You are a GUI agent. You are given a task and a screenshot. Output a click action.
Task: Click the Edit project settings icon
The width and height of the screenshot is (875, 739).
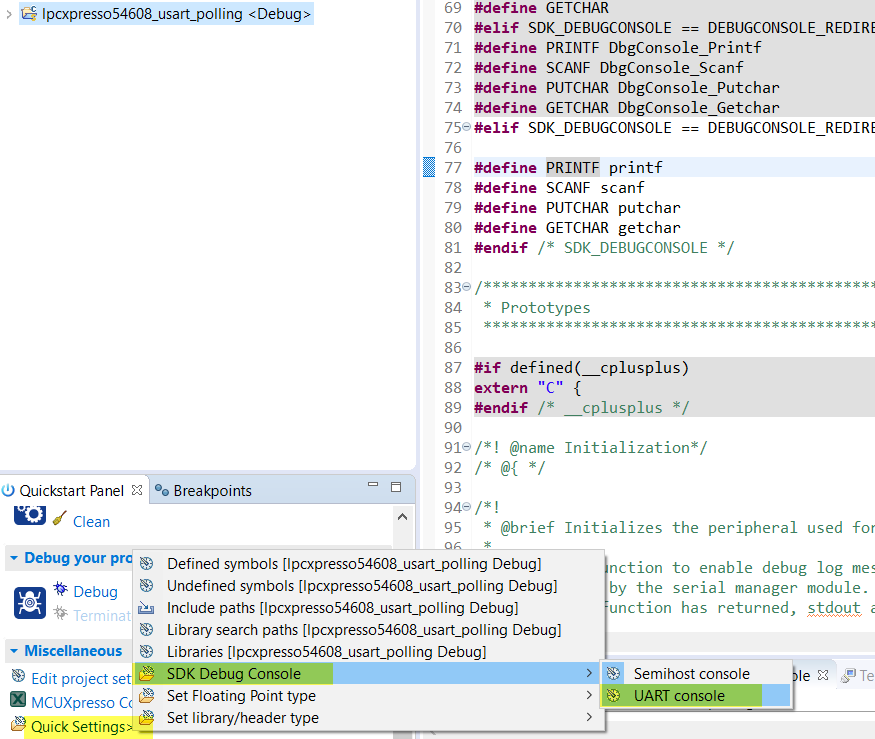click(18, 676)
